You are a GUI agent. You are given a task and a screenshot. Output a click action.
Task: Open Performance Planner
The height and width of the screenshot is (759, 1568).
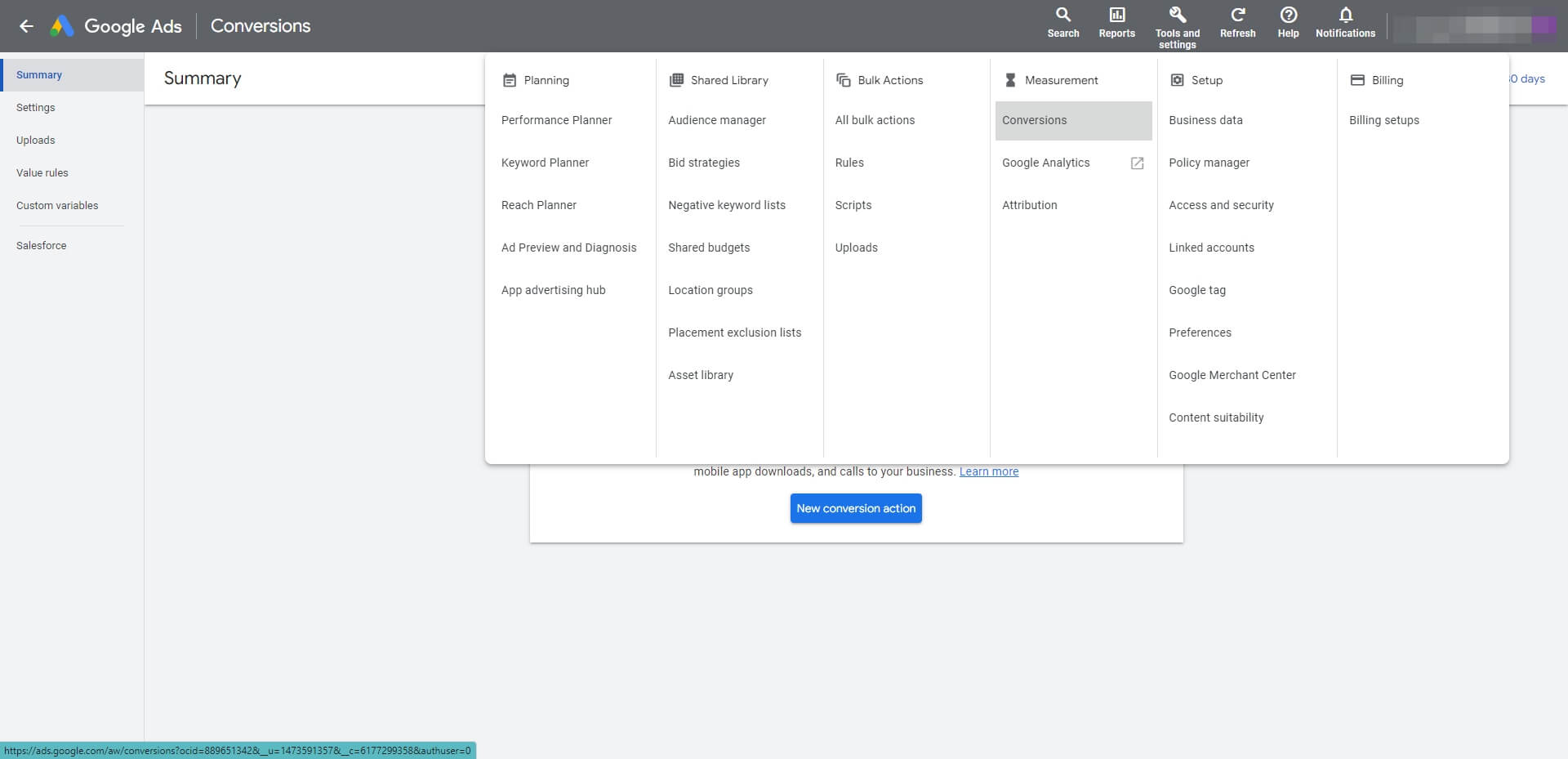pyautogui.click(x=556, y=120)
